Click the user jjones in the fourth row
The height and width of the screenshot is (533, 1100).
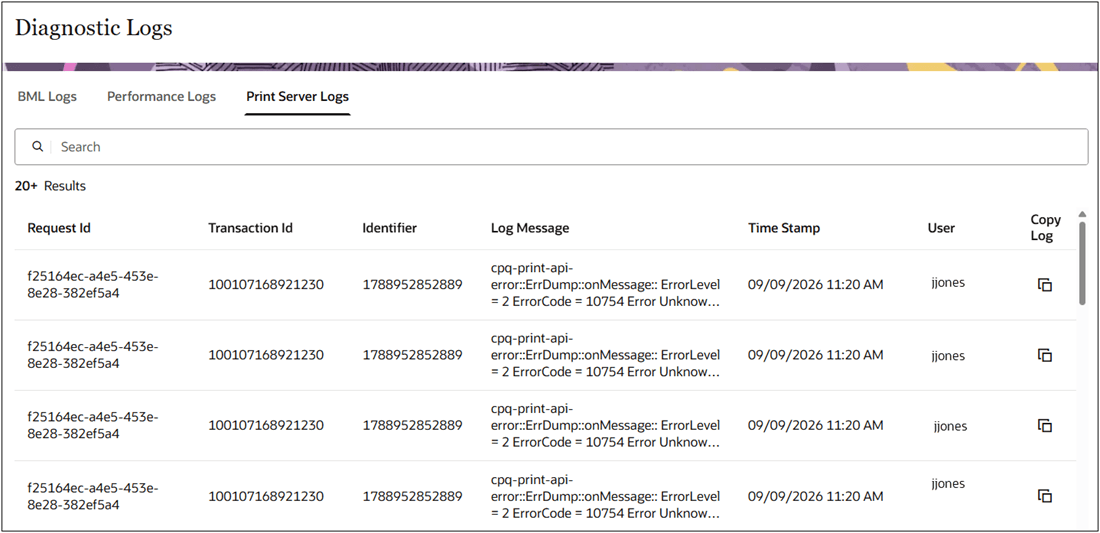tap(947, 484)
